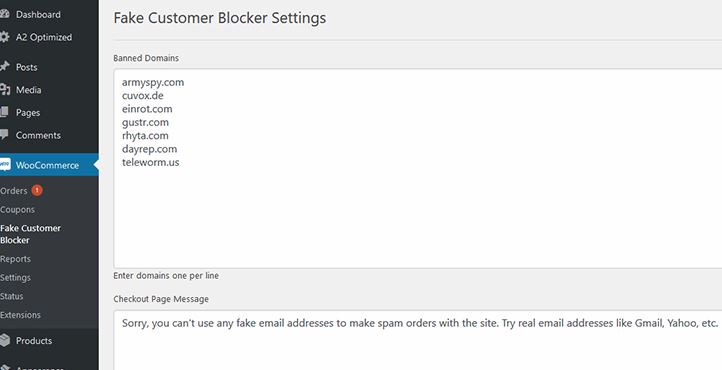Click the Dashboard gauge icon
This screenshot has width=722, height=370.
4,14
